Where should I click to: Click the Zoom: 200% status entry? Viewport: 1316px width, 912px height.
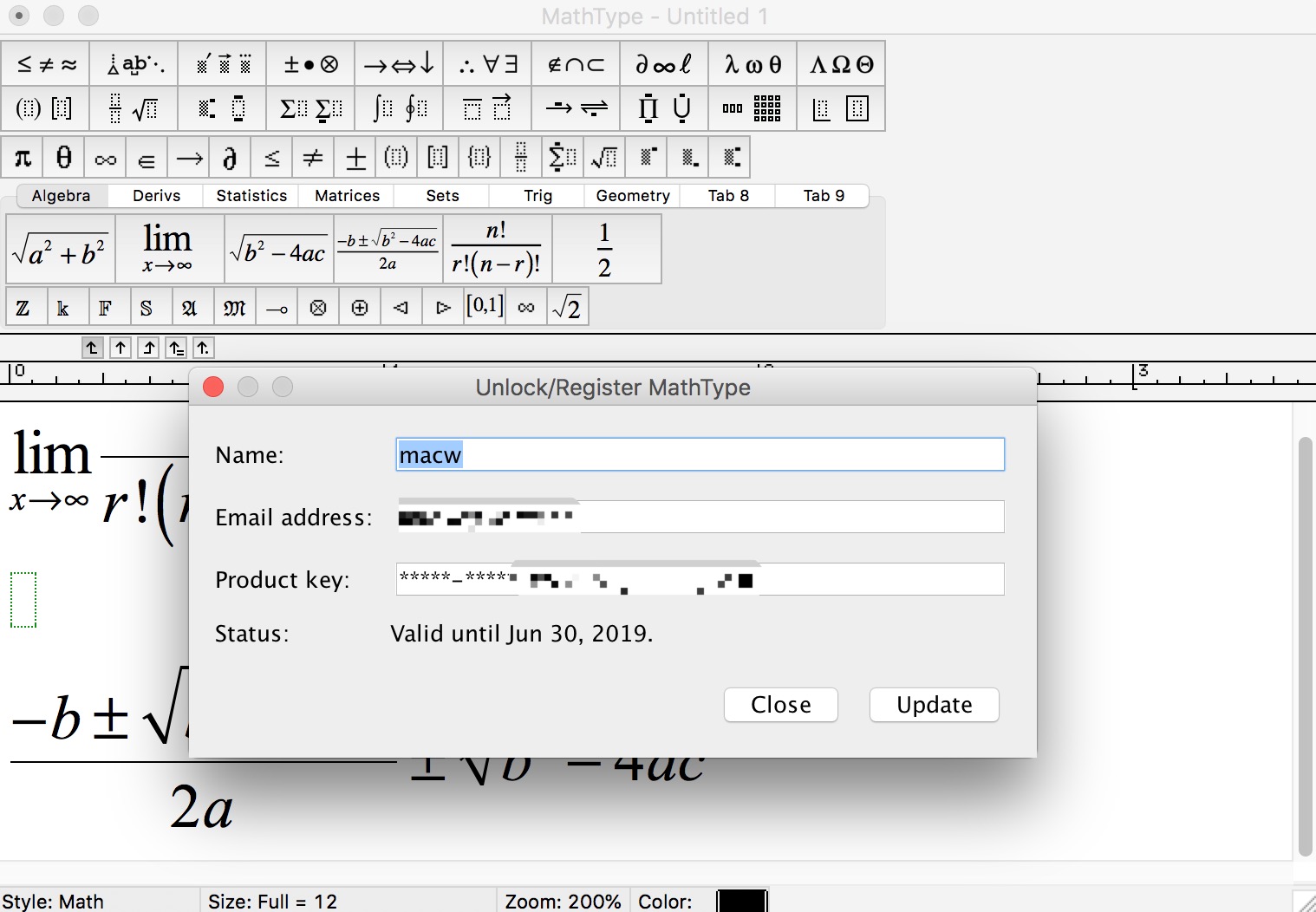pos(563,902)
